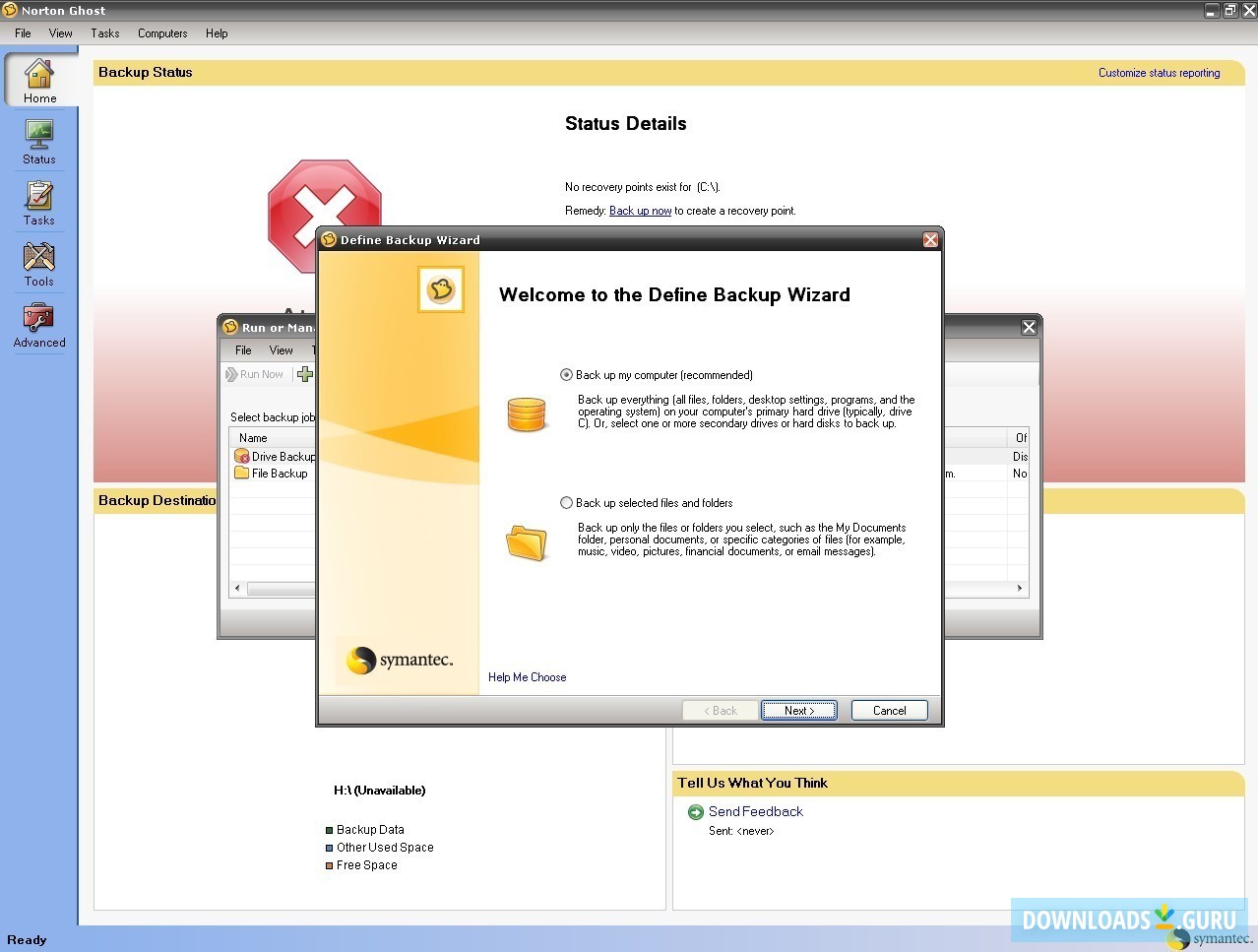Select the File Backup job icon
This screenshot has width=1258, height=952.
(x=241, y=474)
